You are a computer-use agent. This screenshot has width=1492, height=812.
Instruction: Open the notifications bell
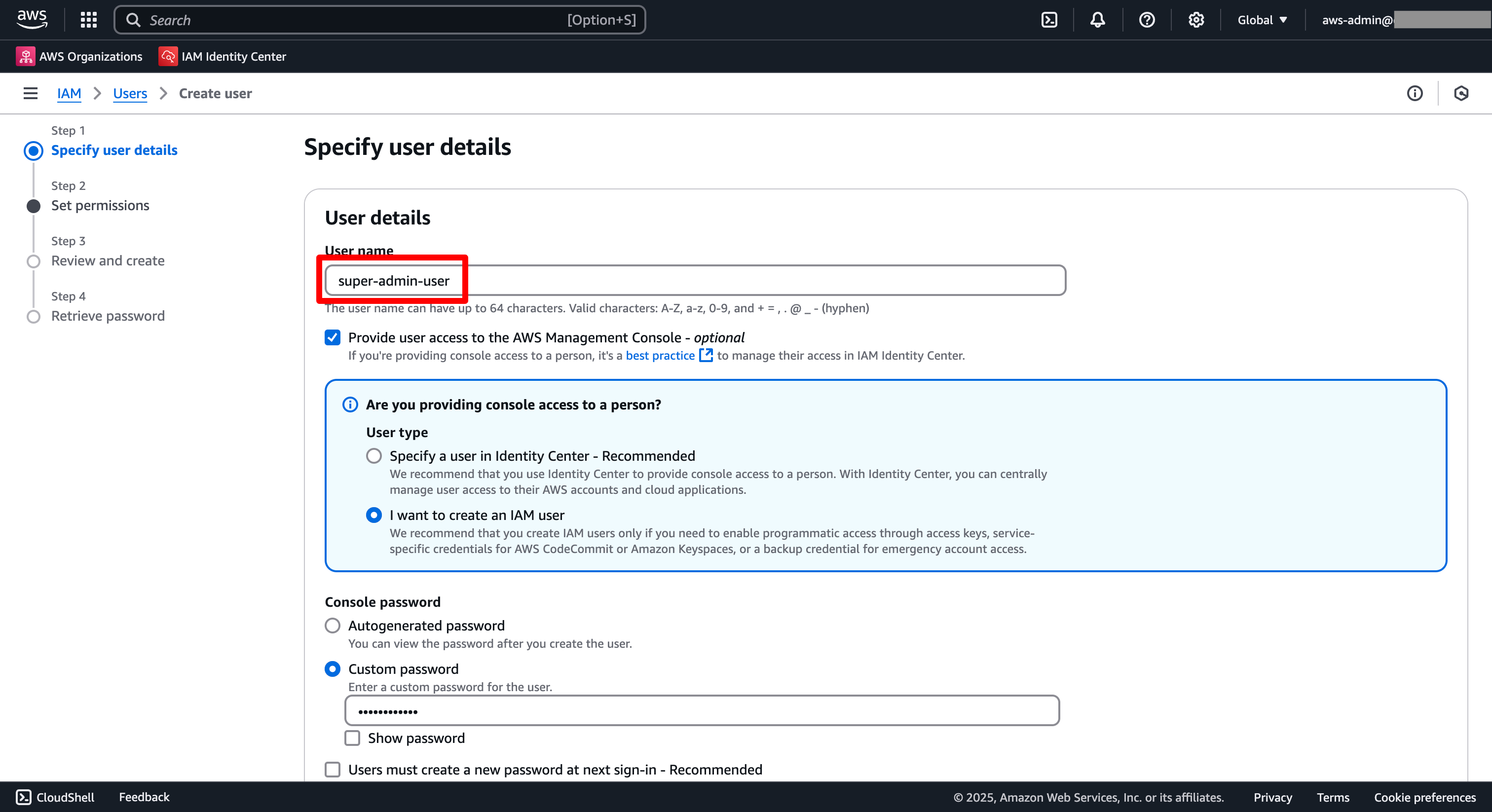tap(1098, 20)
